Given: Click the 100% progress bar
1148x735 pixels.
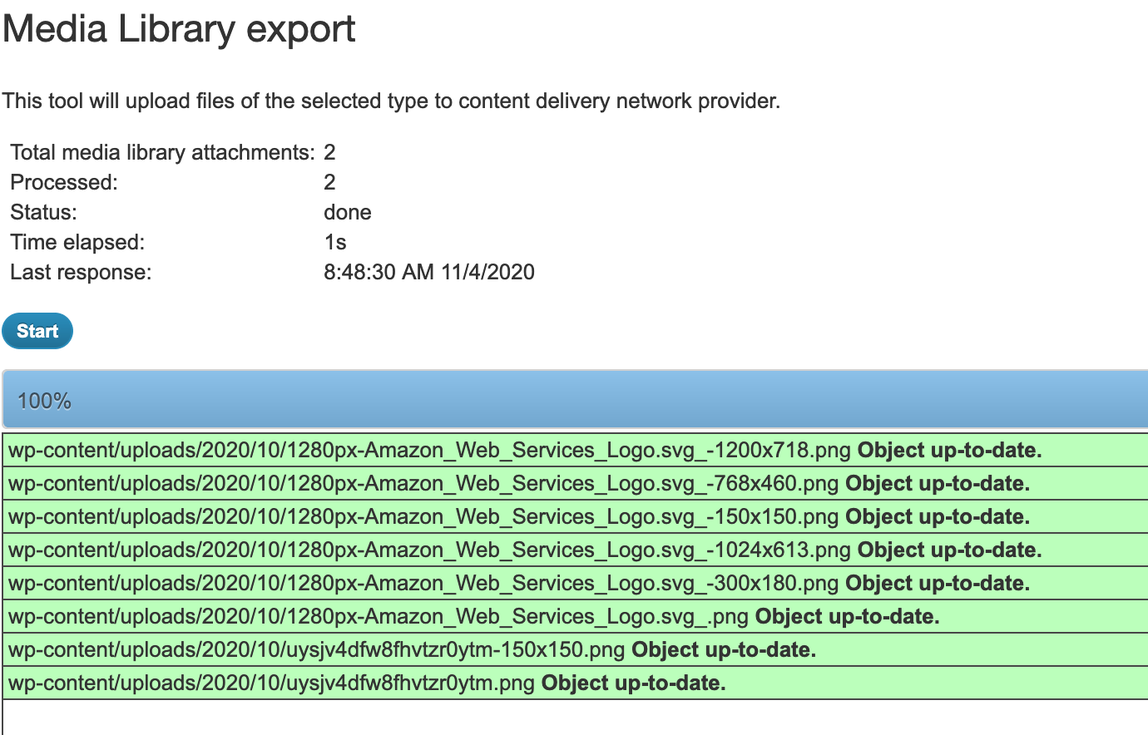Looking at the screenshot, I should pyautogui.click(x=574, y=401).
